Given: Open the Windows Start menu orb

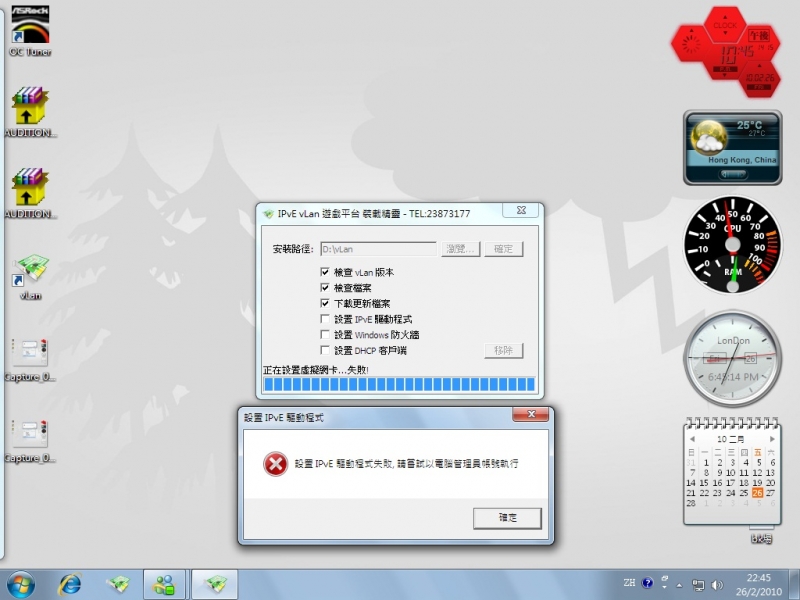Looking at the screenshot, I should pyautogui.click(x=21, y=584).
